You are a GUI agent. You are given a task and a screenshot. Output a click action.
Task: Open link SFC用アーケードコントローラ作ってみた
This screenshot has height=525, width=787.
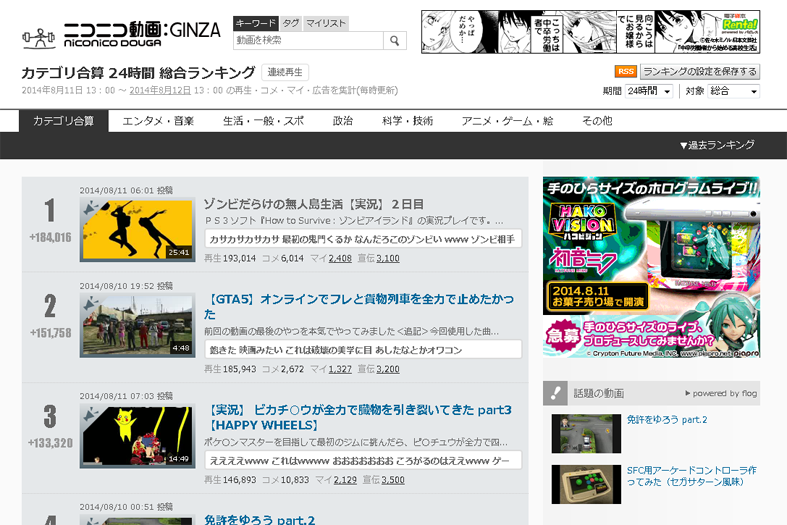point(691,476)
